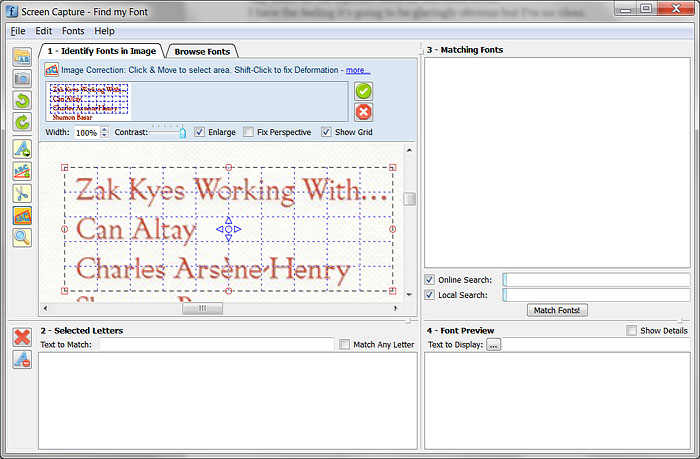Click left-middle circle handle of selection
Viewport: 700px width, 459px height.
pos(64,229)
